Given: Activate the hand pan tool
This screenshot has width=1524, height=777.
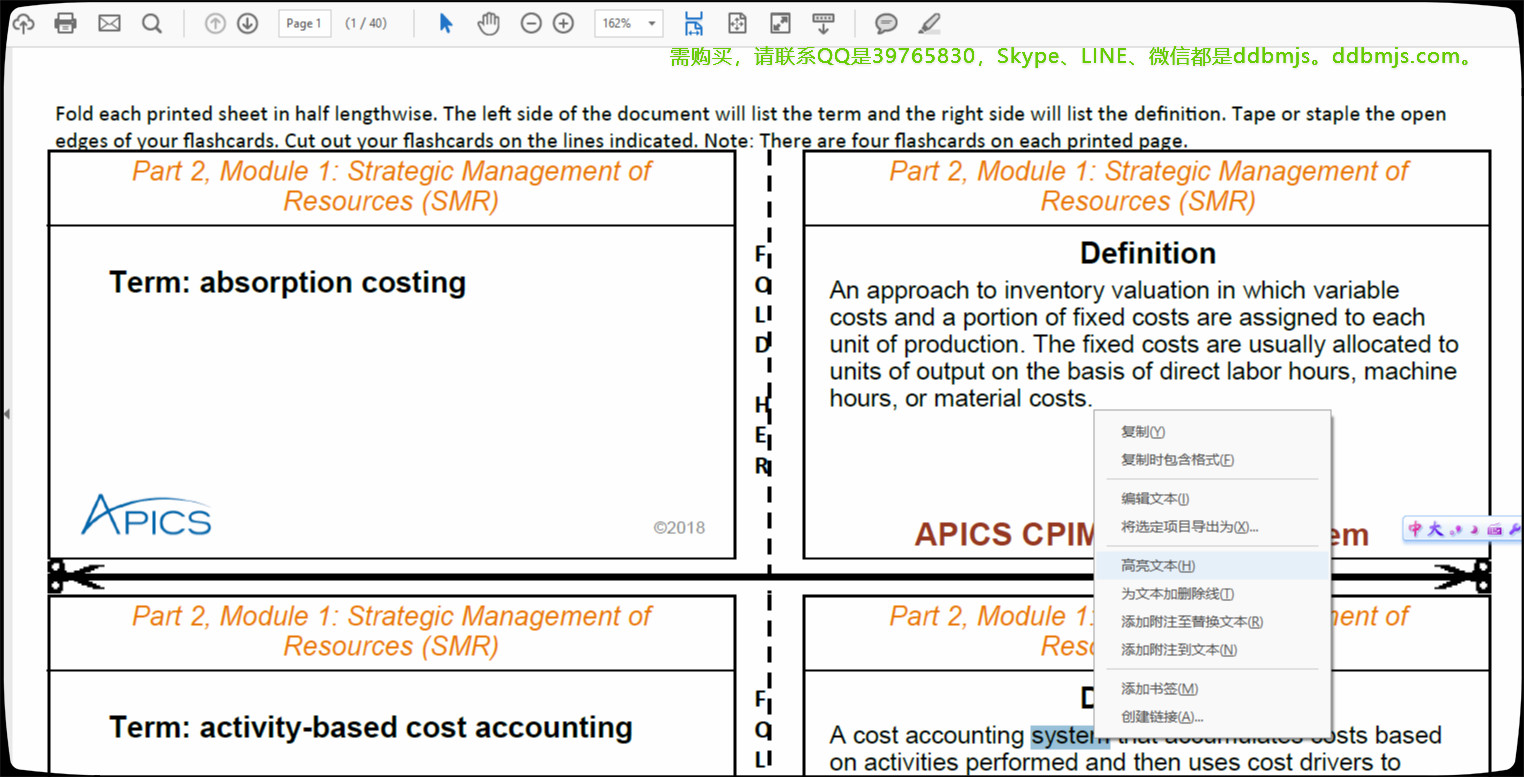Looking at the screenshot, I should click(488, 23).
